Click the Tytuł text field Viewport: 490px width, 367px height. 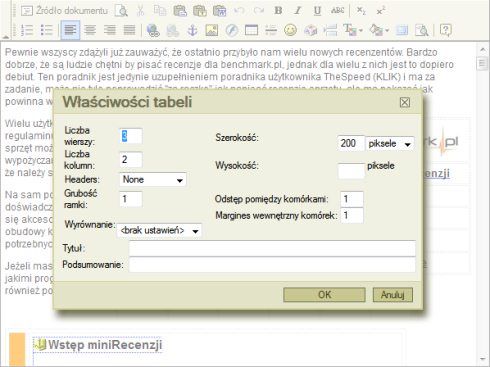click(272, 249)
